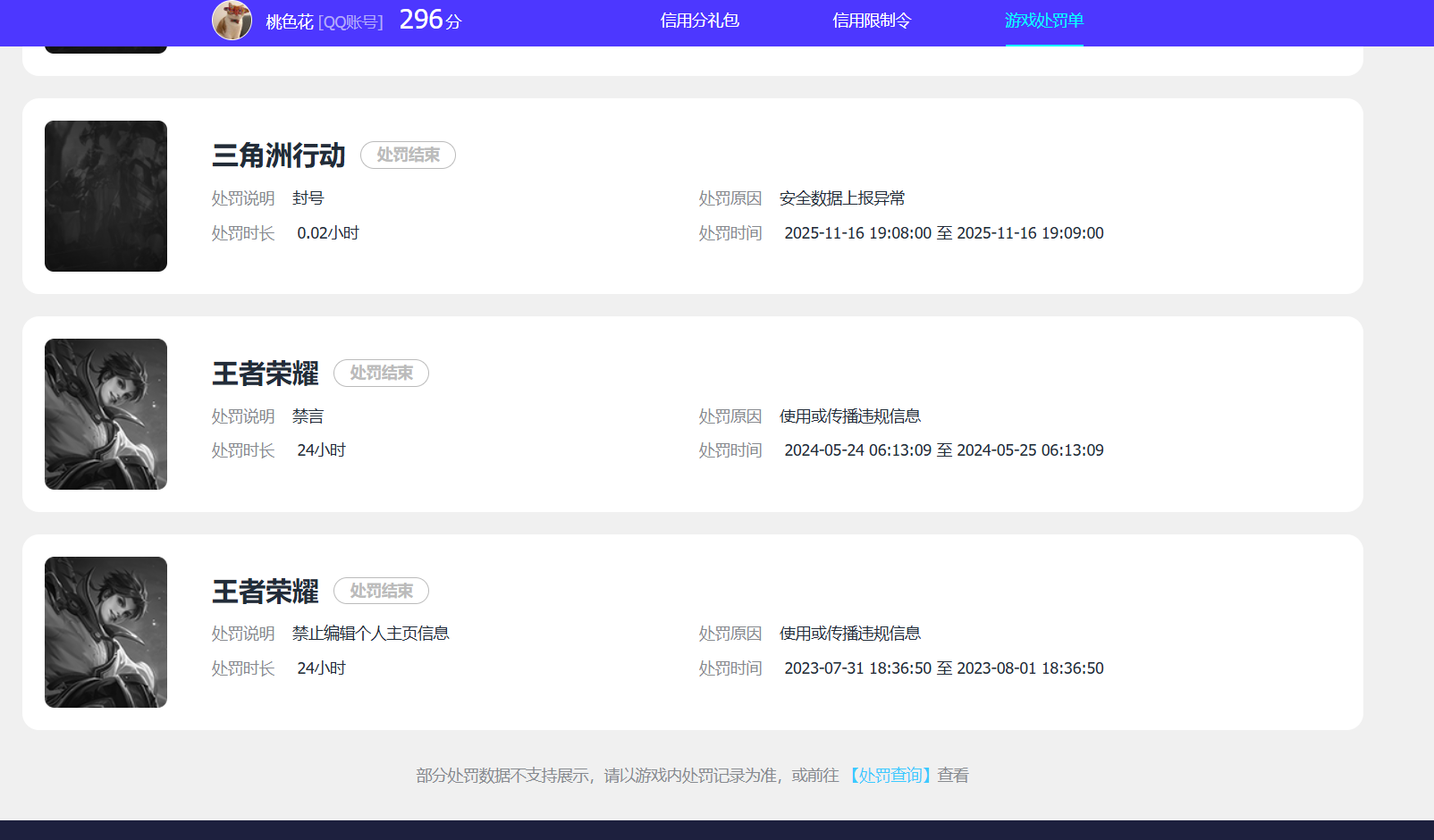Click the 2023-07-31 18:36:50 penalty time range
Viewport: 1434px width, 840px height.
(x=944, y=668)
